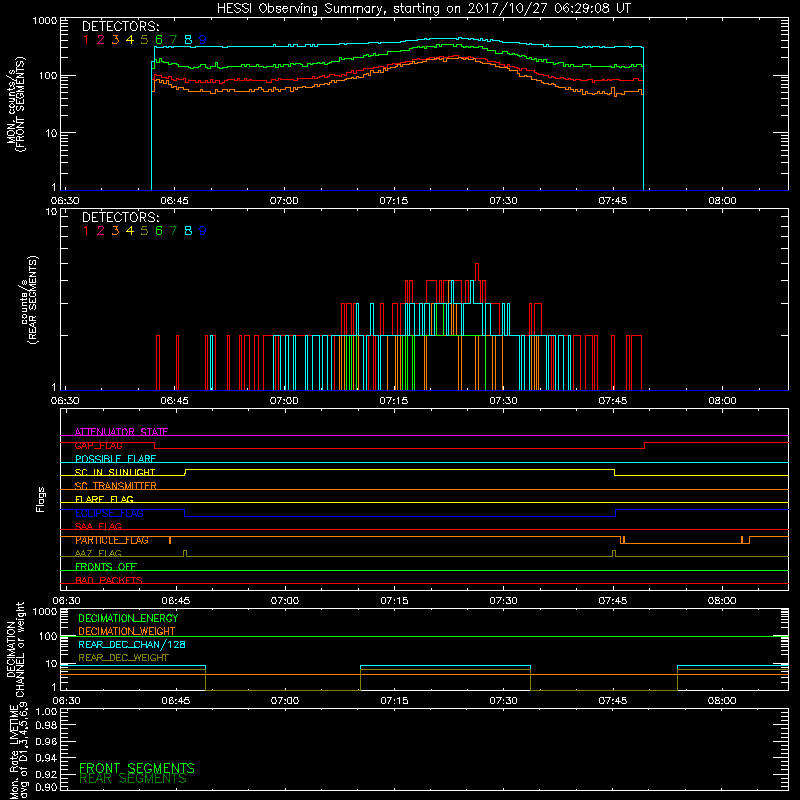This screenshot has width=800, height=800.
Task: Click detector 4 in front-segments legend
Action: point(130,40)
